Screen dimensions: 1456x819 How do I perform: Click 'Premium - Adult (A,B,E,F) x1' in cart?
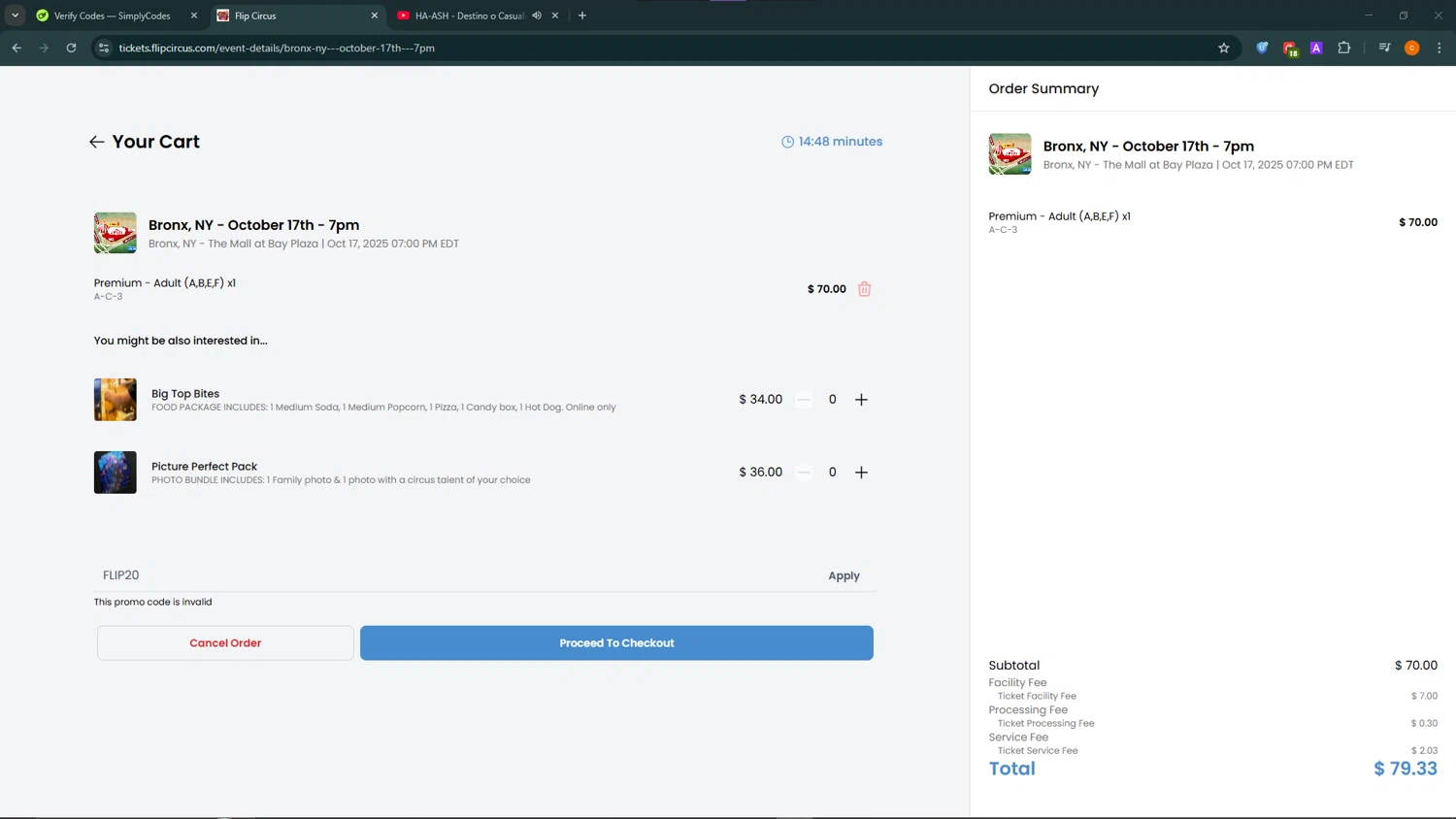coord(165,283)
